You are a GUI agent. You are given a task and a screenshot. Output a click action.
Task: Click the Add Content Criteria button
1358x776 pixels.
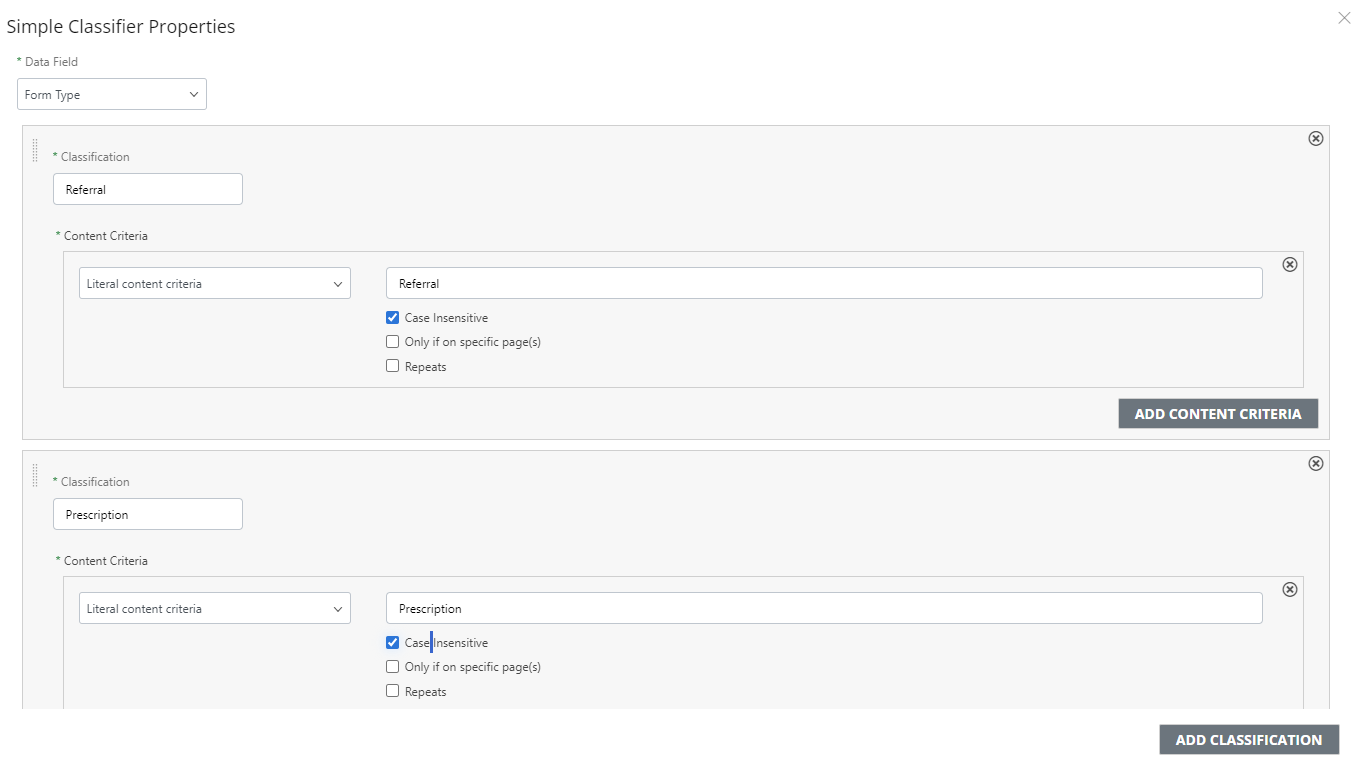(x=1217, y=414)
